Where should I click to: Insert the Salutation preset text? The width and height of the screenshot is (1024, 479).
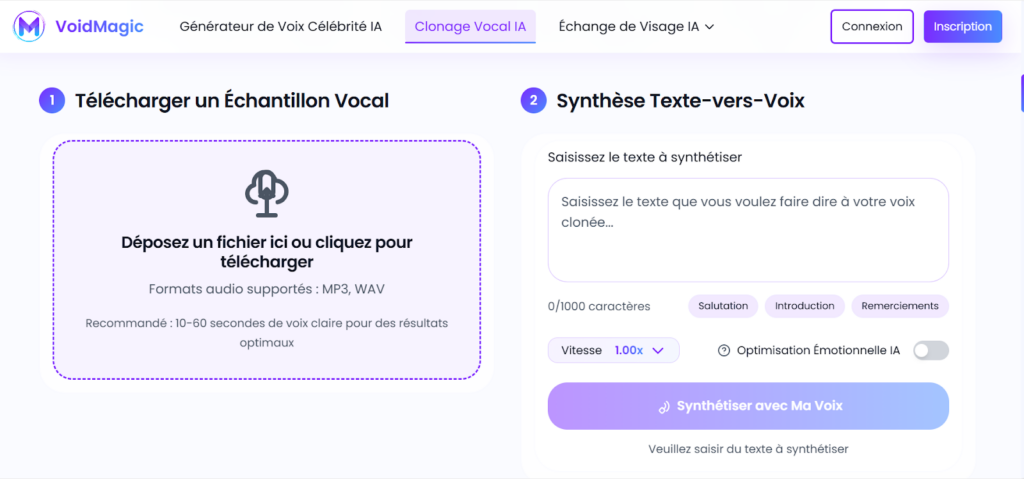pos(723,306)
